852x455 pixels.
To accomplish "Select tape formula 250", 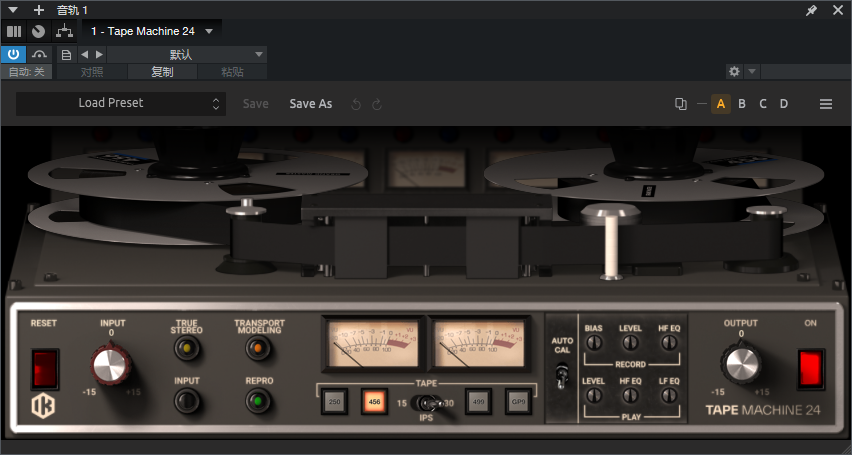I will coord(334,402).
